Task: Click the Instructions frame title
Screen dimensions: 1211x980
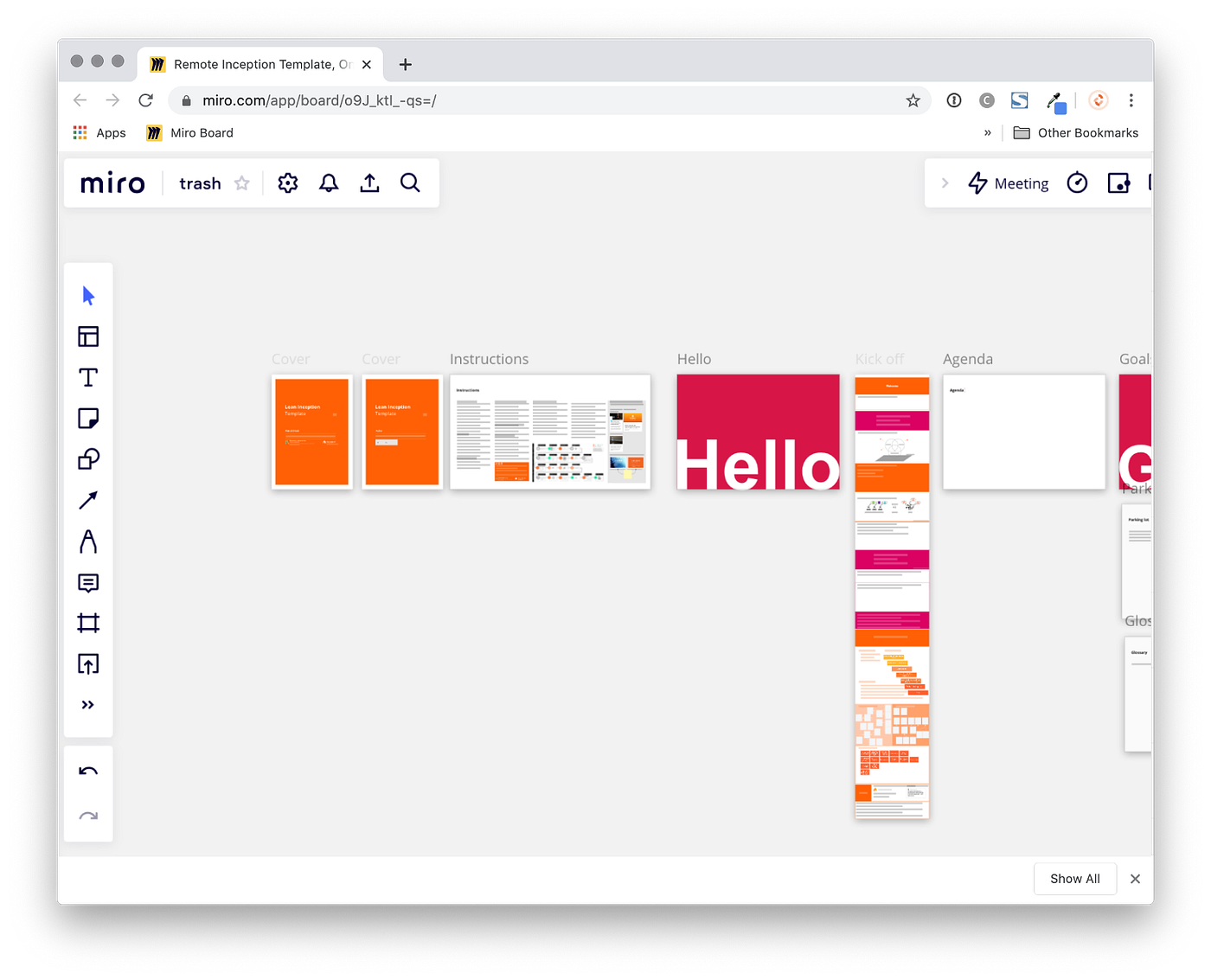Action: (x=489, y=359)
